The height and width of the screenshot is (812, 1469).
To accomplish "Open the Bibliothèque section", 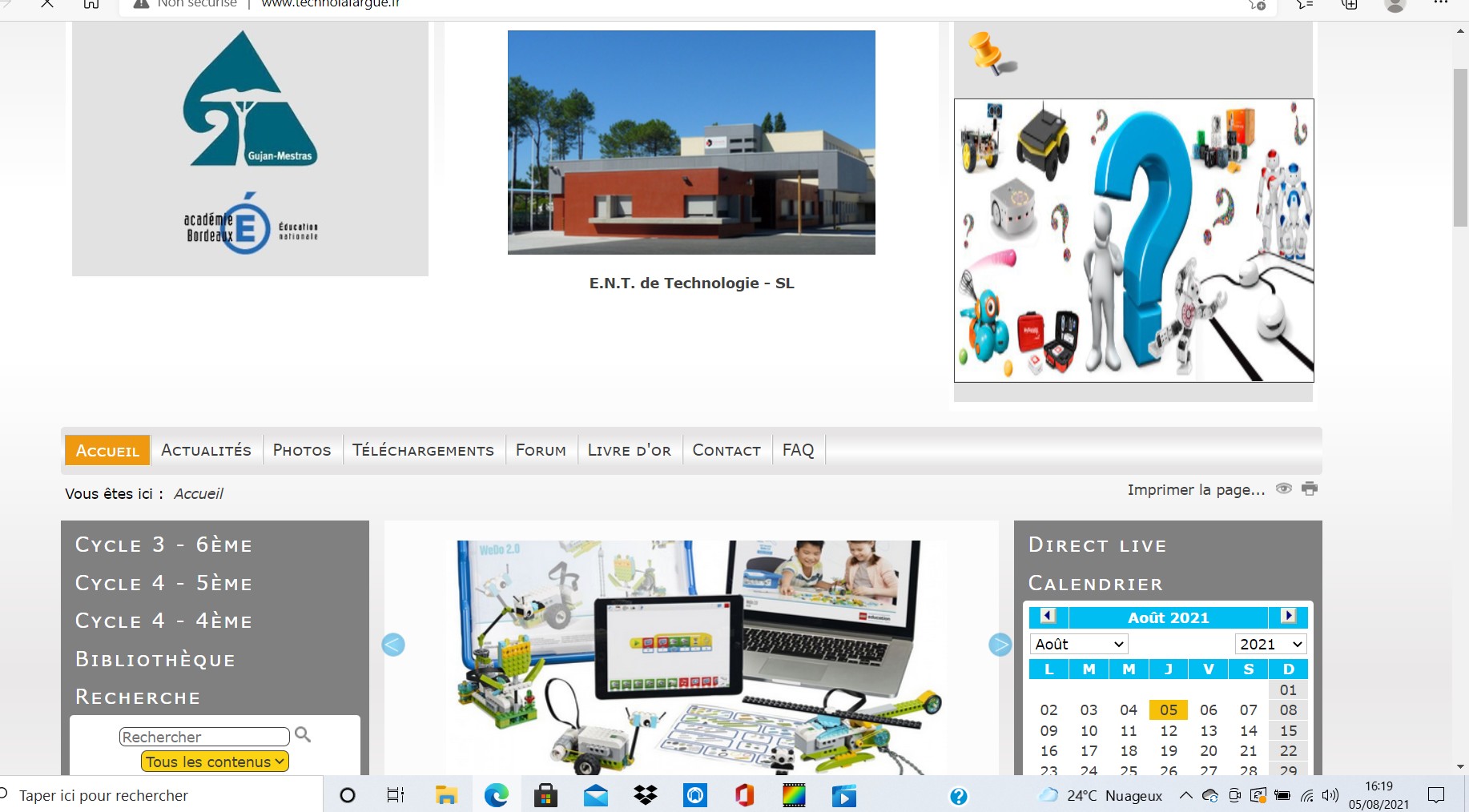I will pos(155,659).
